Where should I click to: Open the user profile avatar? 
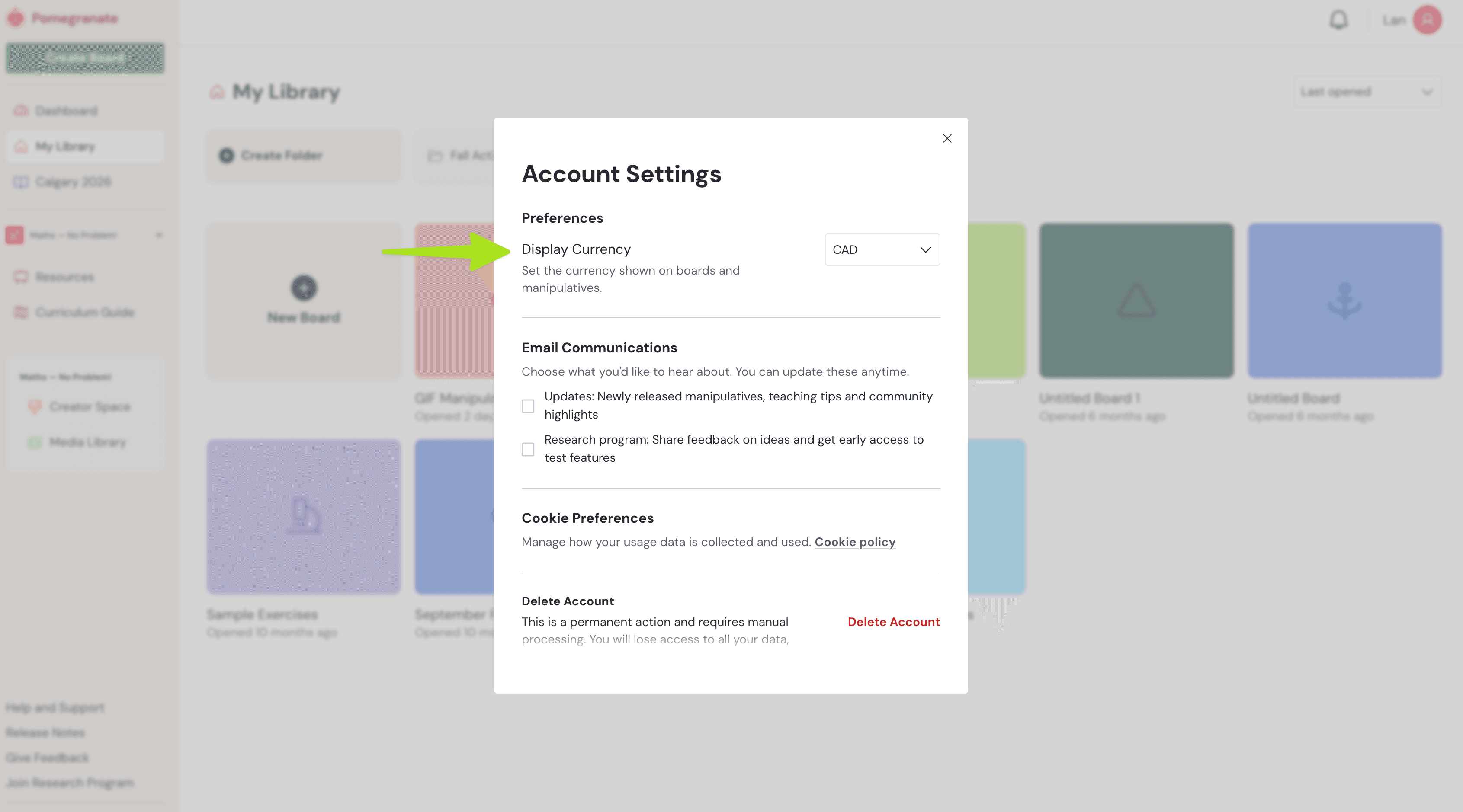[1427, 20]
